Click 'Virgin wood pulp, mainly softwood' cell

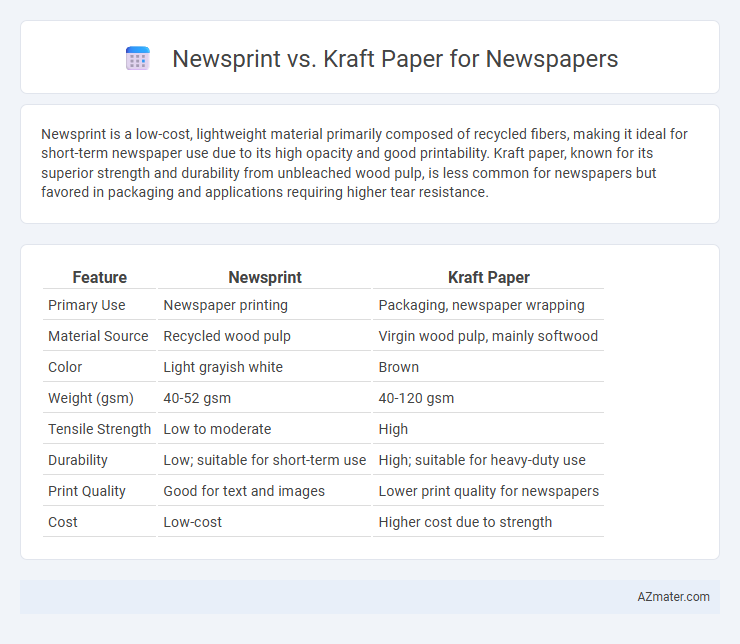click(x=488, y=336)
